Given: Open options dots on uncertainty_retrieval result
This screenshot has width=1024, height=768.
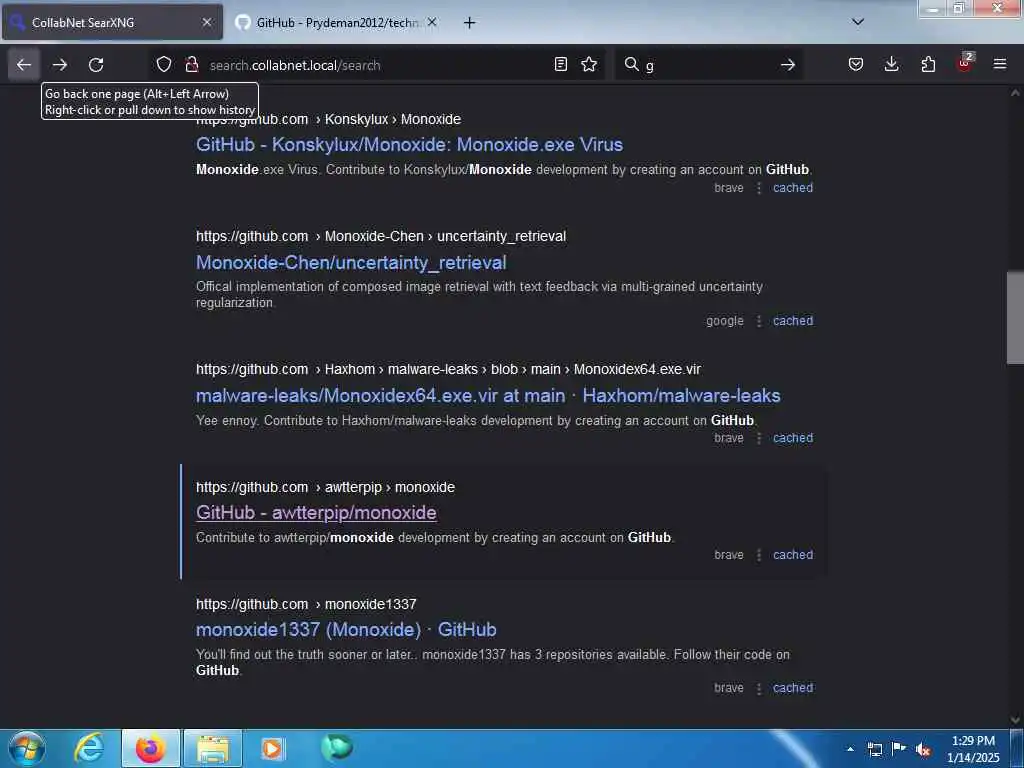Looking at the screenshot, I should 759,321.
